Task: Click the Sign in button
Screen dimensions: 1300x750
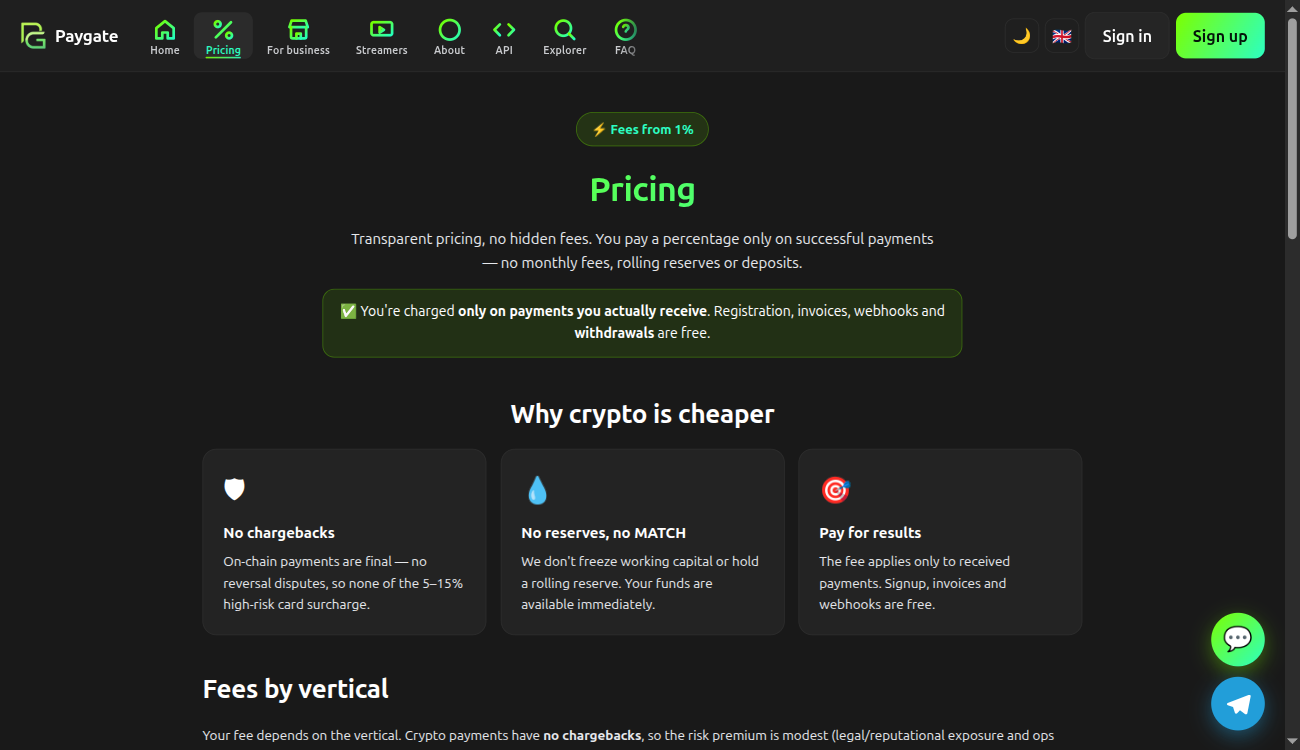Action: 1127,36
